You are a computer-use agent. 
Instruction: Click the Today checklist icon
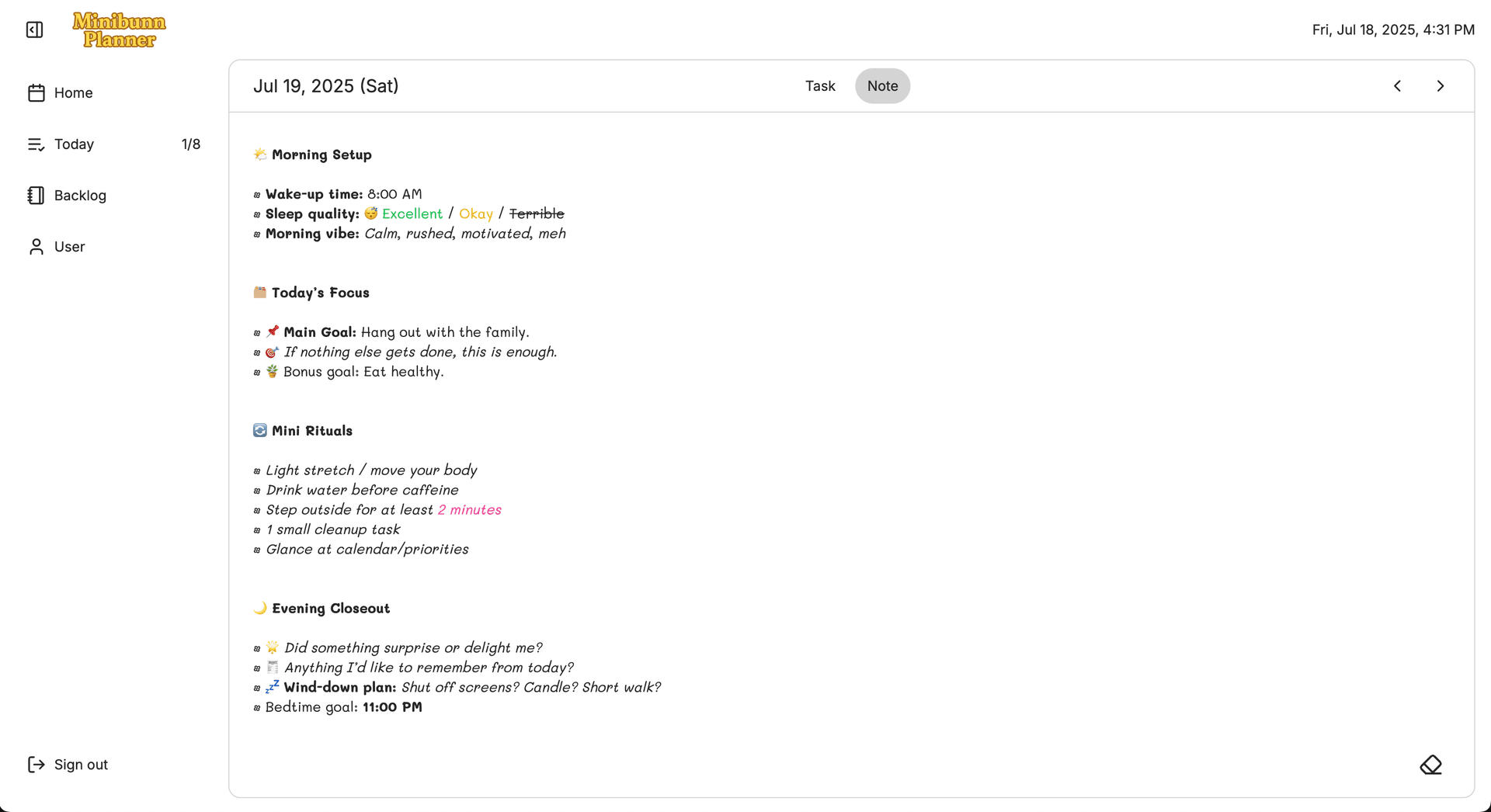(36, 144)
